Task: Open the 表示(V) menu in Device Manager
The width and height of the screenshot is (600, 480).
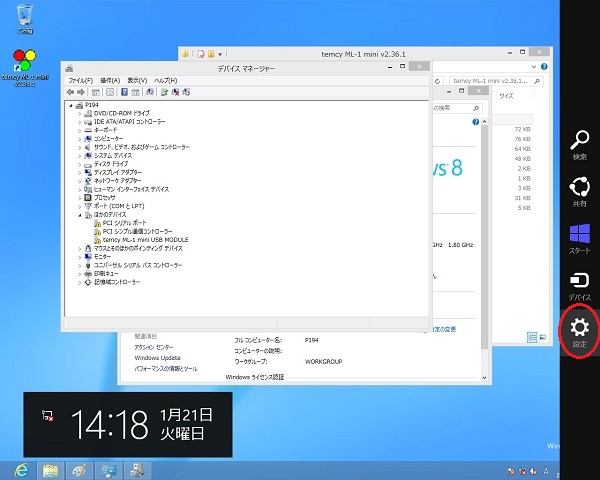Action: pos(138,80)
